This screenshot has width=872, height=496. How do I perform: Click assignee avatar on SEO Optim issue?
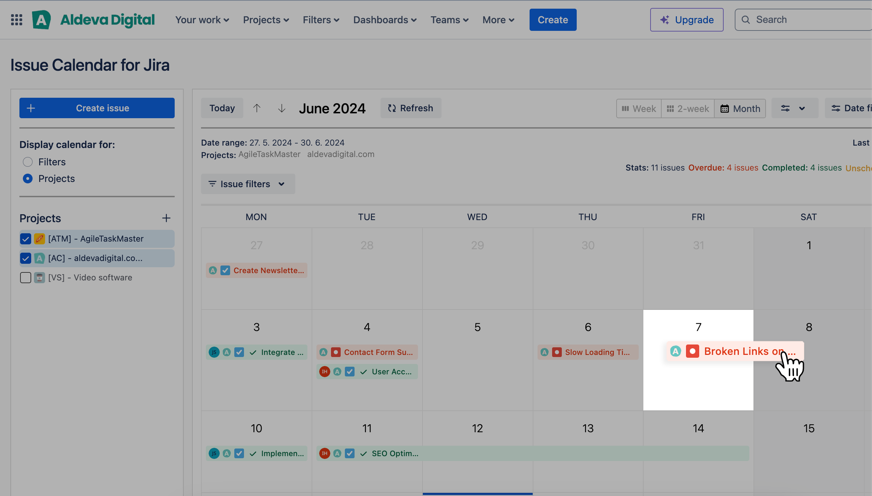[x=325, y=453]
